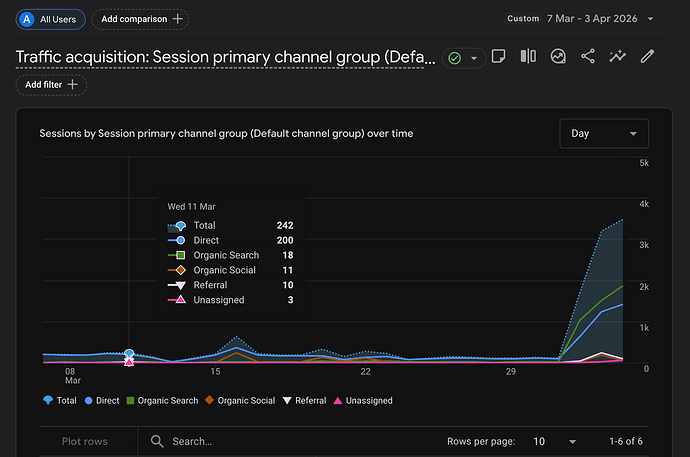690x457 pixels.
Task: Edit report using the pencil icon
Action: pos(647,56)
